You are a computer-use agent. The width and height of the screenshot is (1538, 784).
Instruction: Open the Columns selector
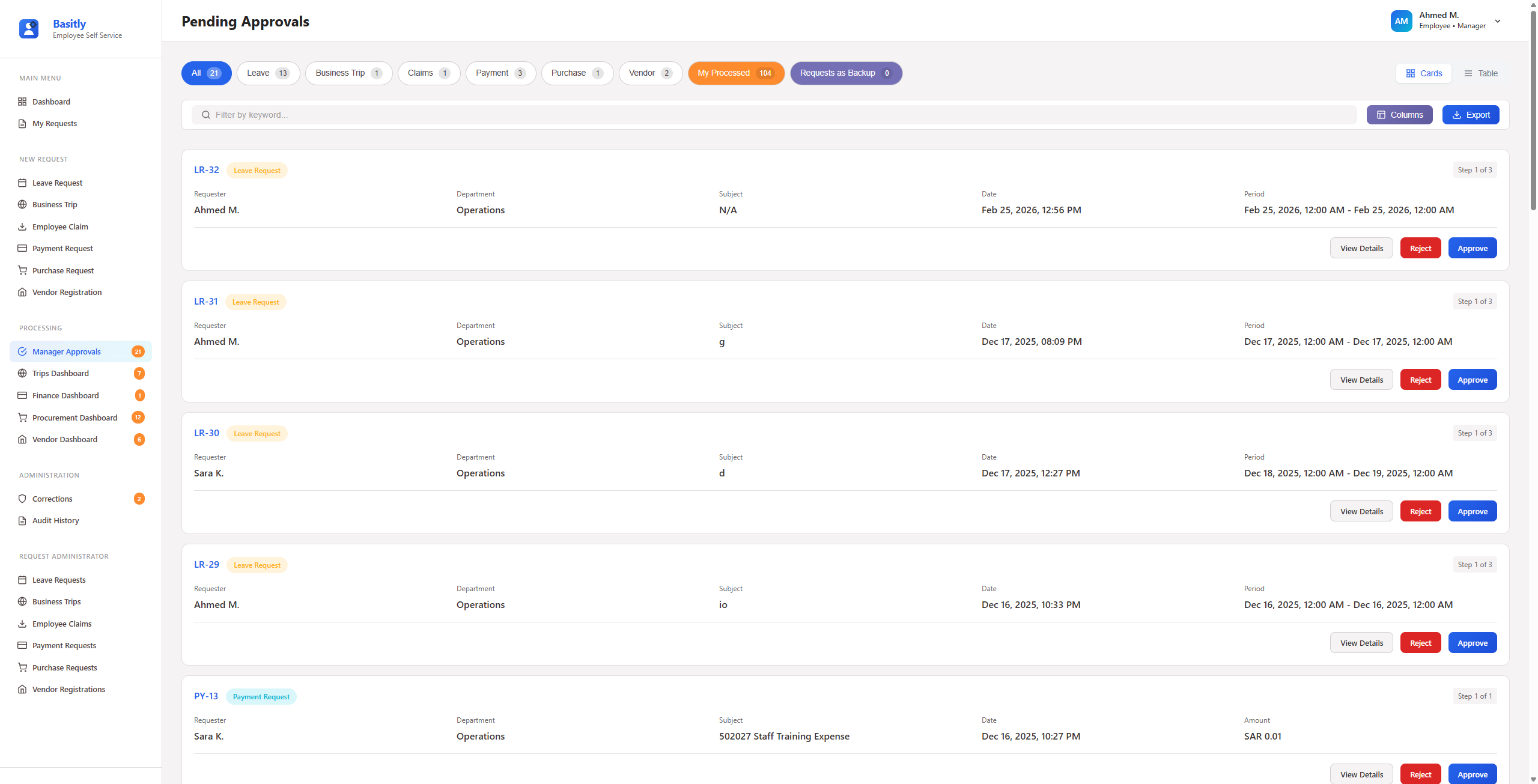point(1400,114)
